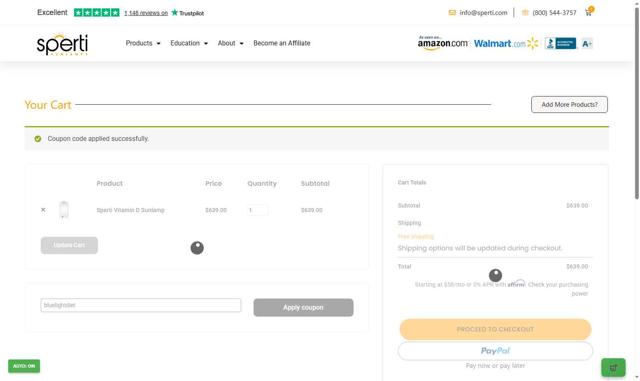Remove Sperti Vitamin D Sunlamp from cart
640x381 pixels.
pyautogui.click(x=43, y=209)
